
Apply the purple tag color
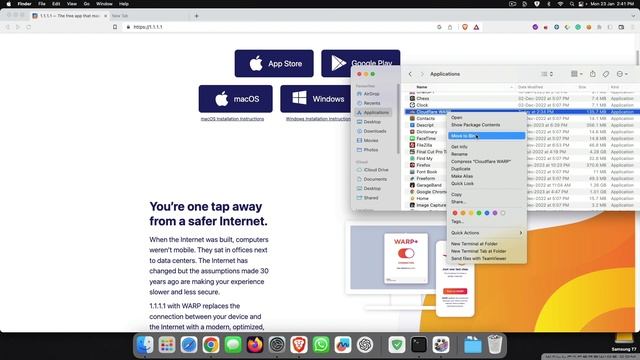pyautogui.click(x=495, y=213)
